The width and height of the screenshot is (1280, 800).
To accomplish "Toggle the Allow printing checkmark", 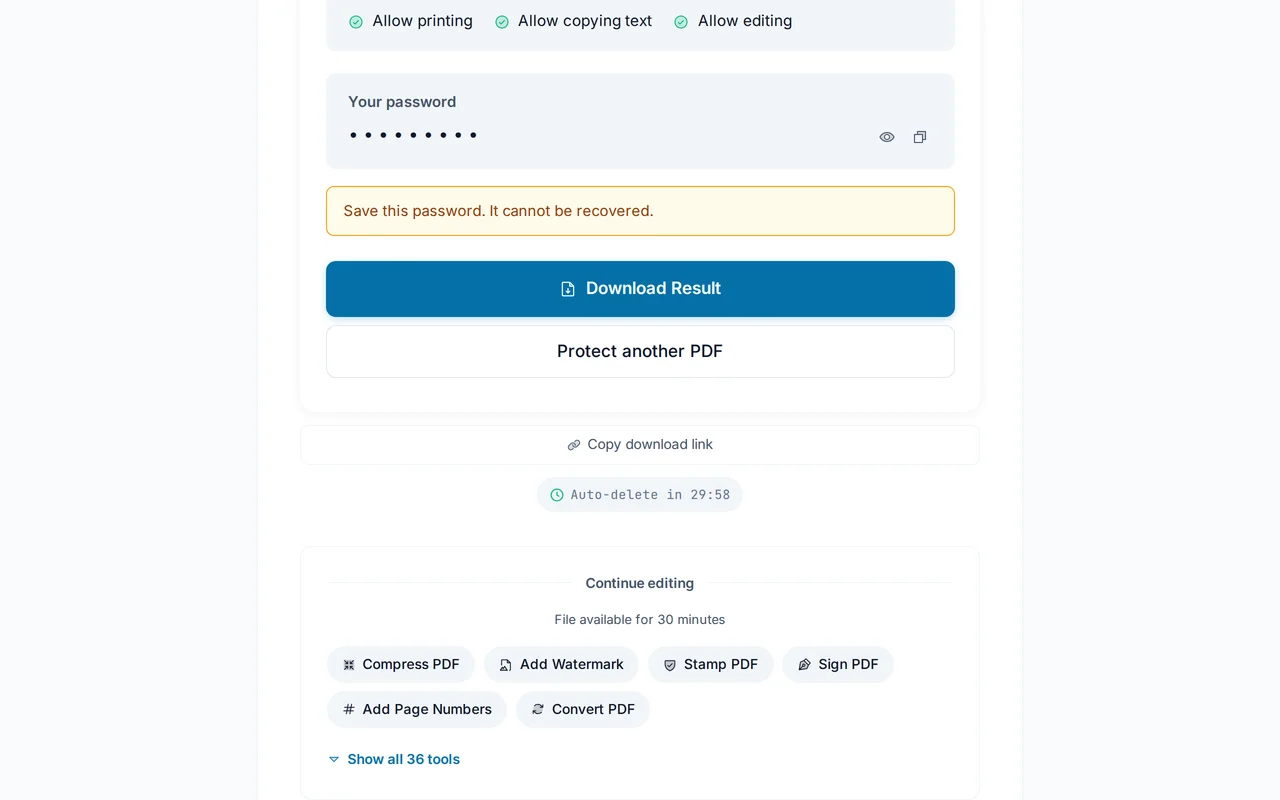I will coord(355,21).
